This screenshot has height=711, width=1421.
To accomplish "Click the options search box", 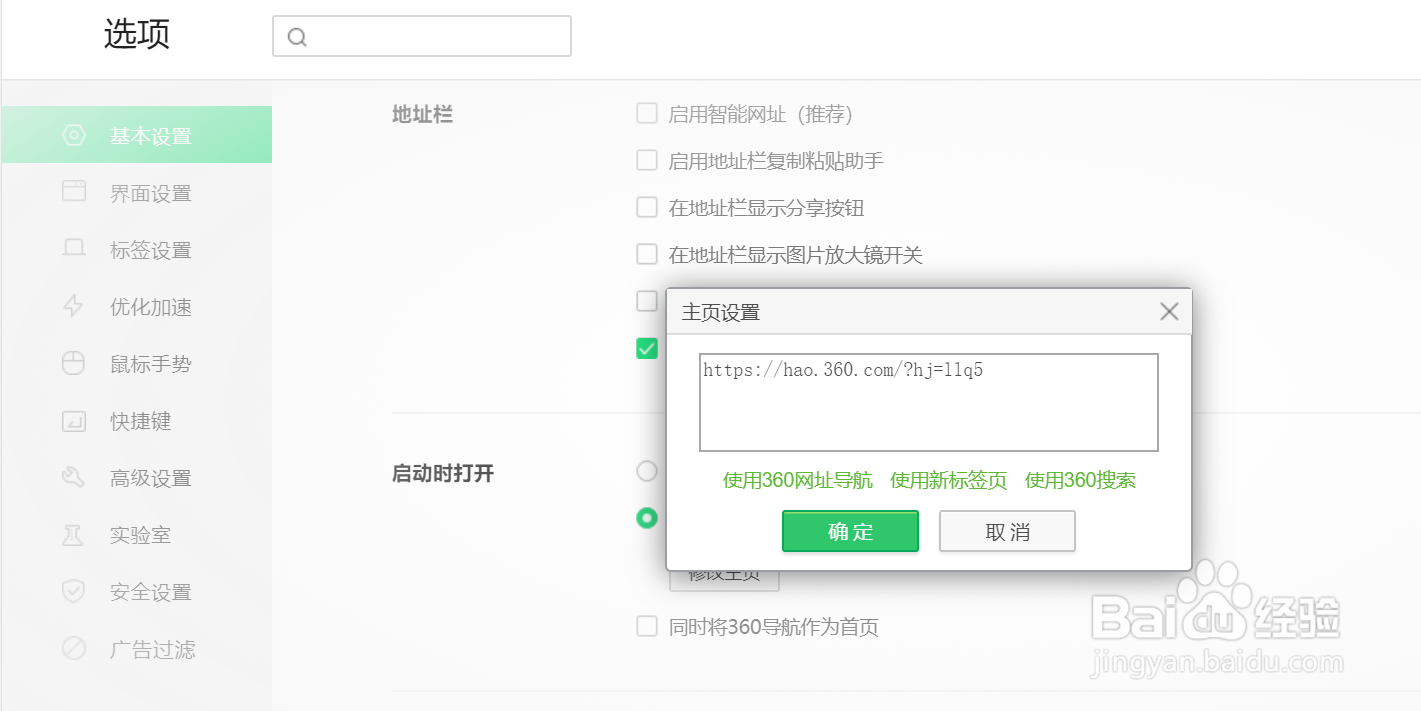I will coord(422,36).
